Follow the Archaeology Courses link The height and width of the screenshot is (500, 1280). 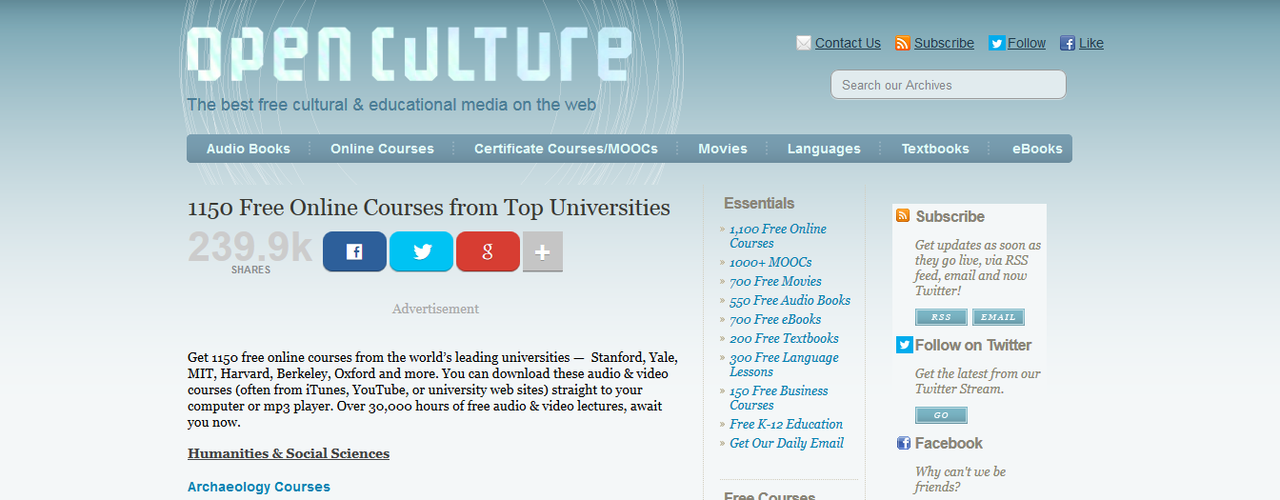click(x=259, y=487)
